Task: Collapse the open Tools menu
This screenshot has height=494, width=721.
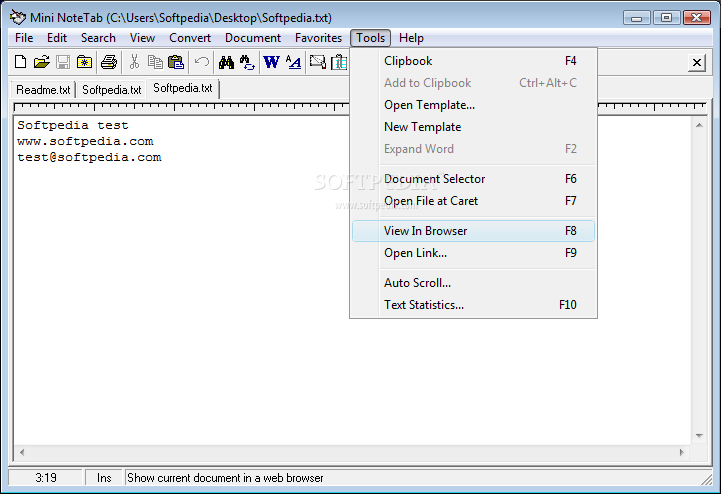Action: (371, 38)
